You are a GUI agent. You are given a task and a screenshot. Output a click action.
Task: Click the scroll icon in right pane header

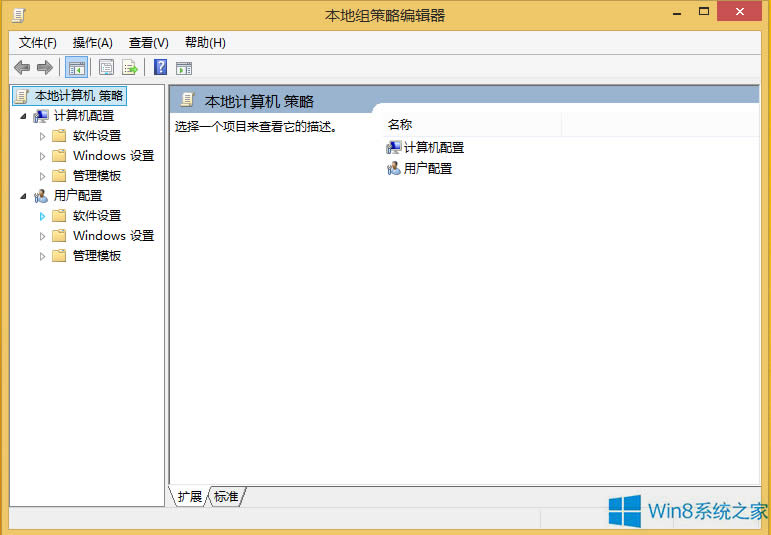click(187, 100)
